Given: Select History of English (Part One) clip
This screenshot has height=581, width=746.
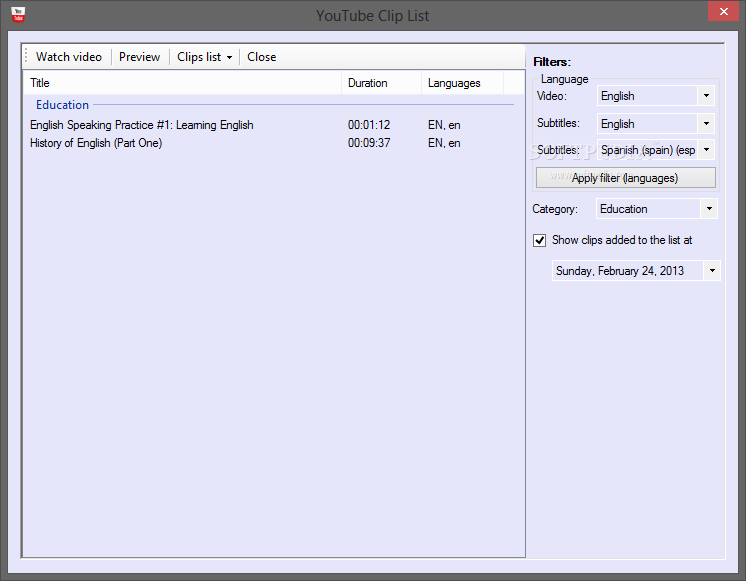Looking at the screenshot, I should point(96,143).
